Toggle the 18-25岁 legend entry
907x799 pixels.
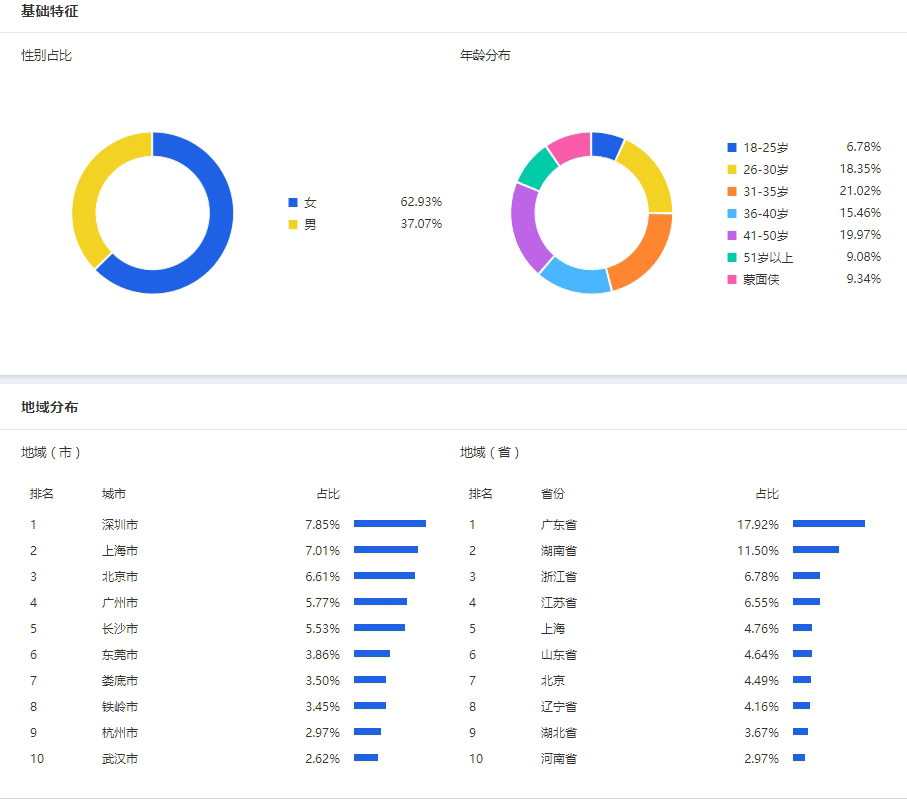pyautogui.click(x=765, y=147)
